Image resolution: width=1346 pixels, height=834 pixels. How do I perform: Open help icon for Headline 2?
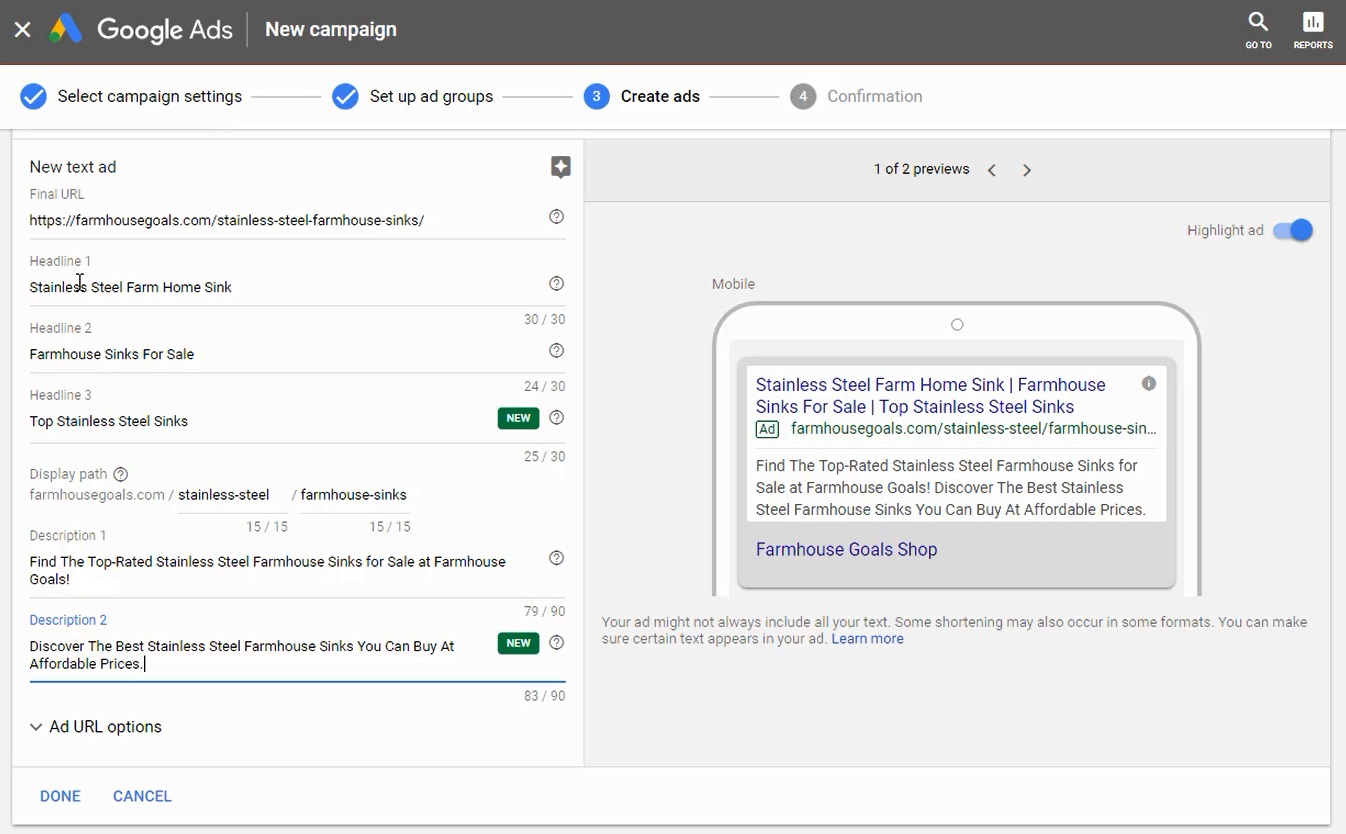click(557, 351)
